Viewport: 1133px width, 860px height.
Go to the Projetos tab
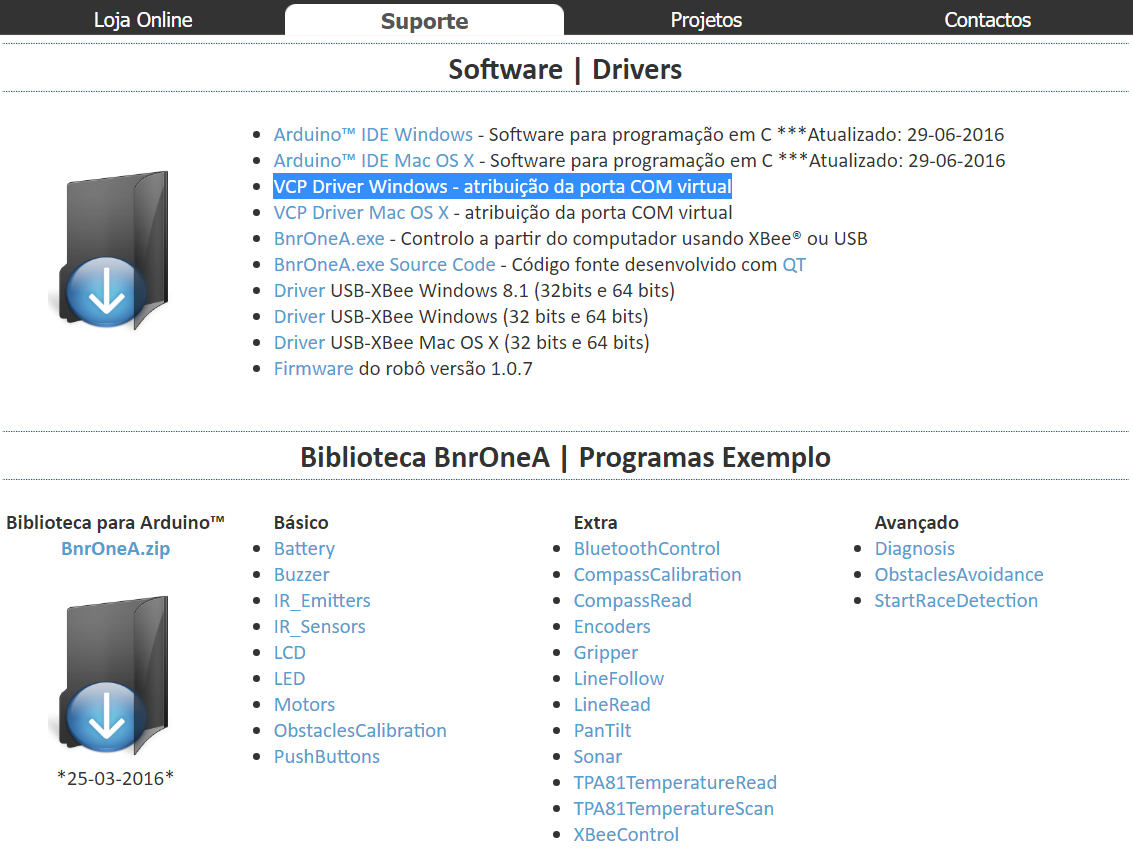pos(706,20)
